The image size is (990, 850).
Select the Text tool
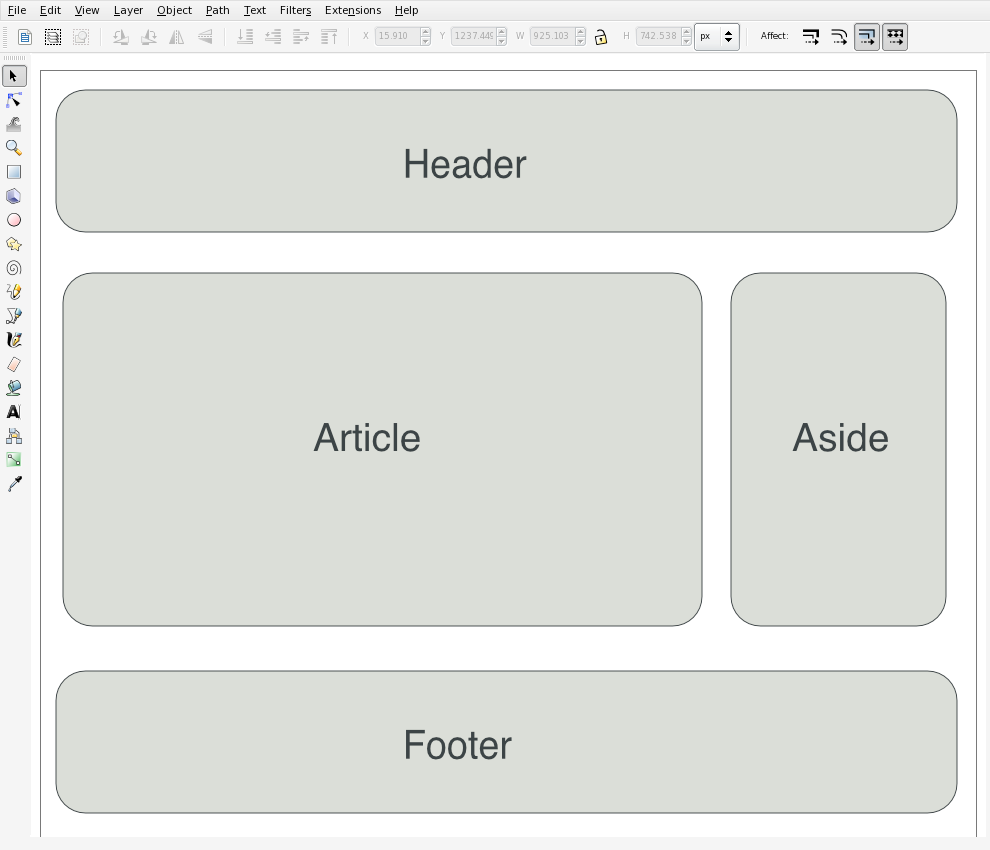14,412
